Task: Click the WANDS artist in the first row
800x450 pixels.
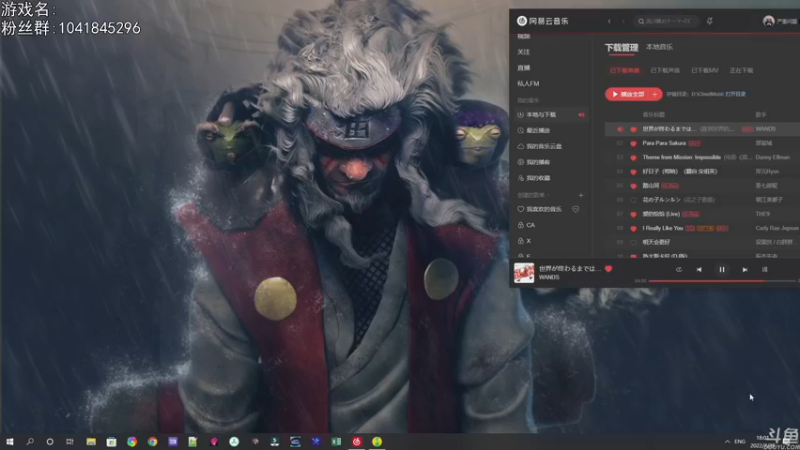Action: point(765,129)
